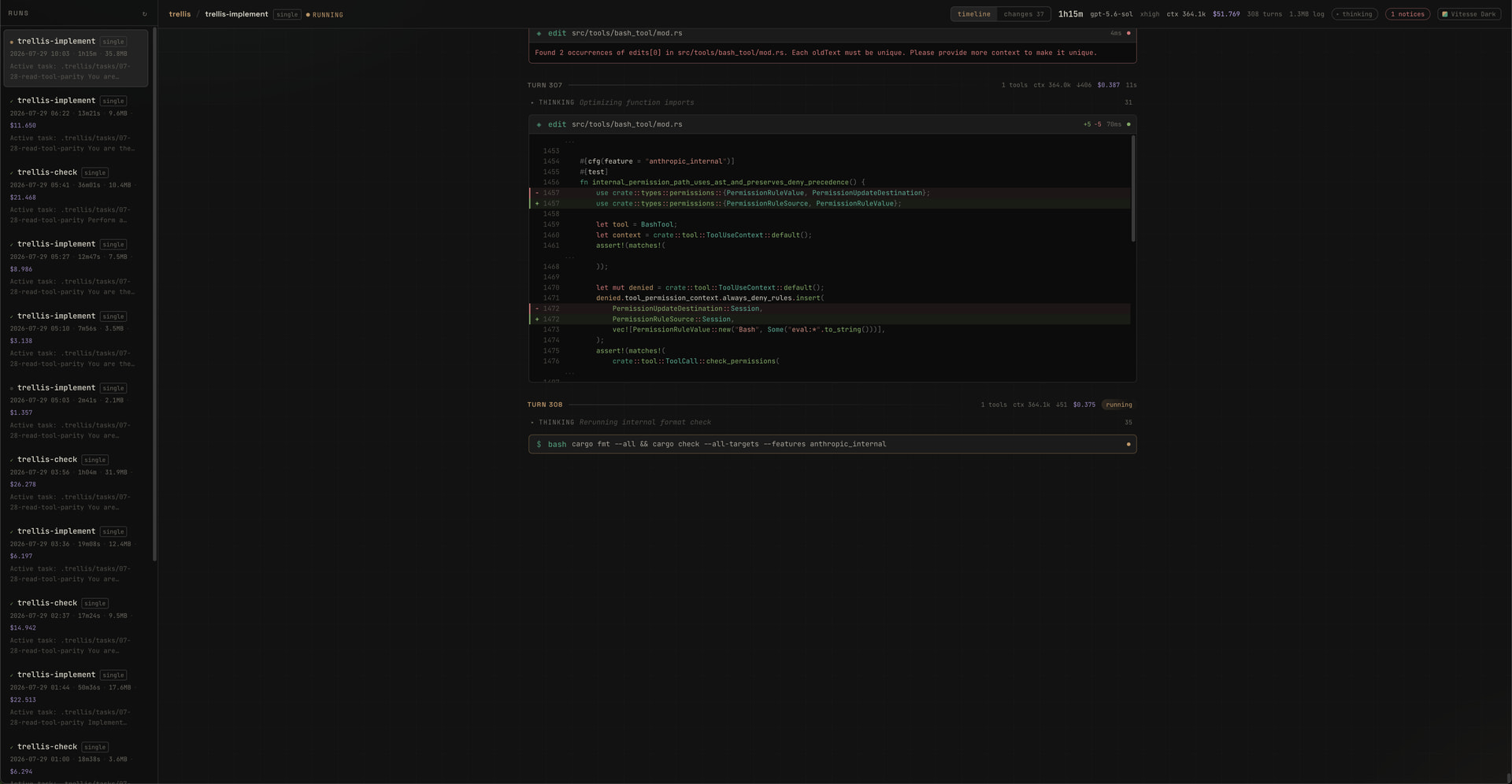Click added line 1472 PermissionRuleSource::Session

point(830,320)
